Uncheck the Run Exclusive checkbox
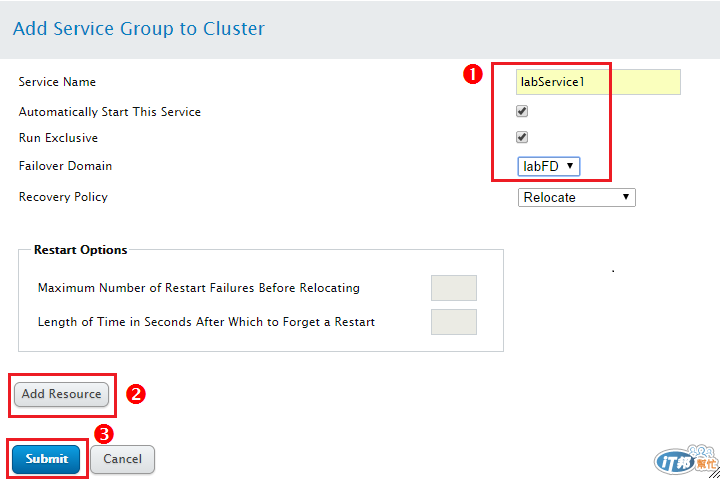The image size is (723, 481). (x=522, y=137)
